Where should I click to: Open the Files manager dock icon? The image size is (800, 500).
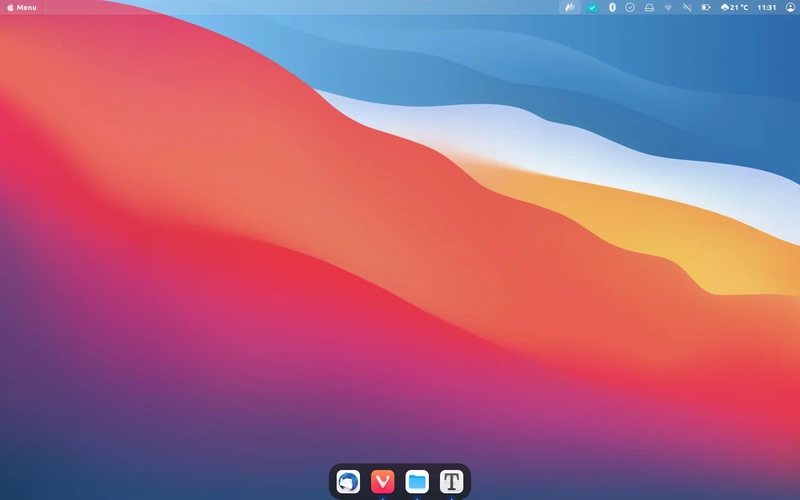pyautogui.click(x=417, y=481)
